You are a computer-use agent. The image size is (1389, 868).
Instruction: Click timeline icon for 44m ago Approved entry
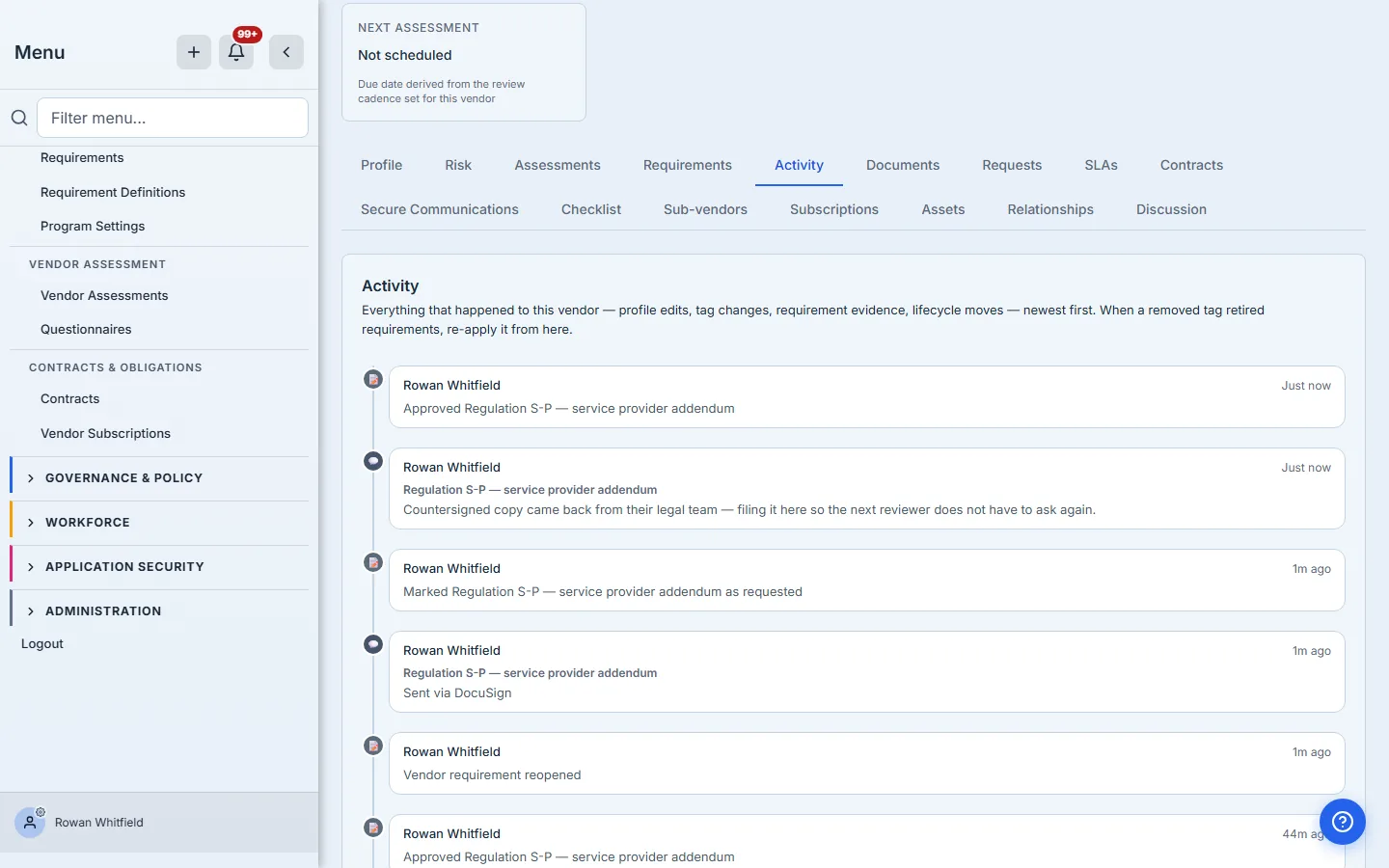click(x=373, y=827)
